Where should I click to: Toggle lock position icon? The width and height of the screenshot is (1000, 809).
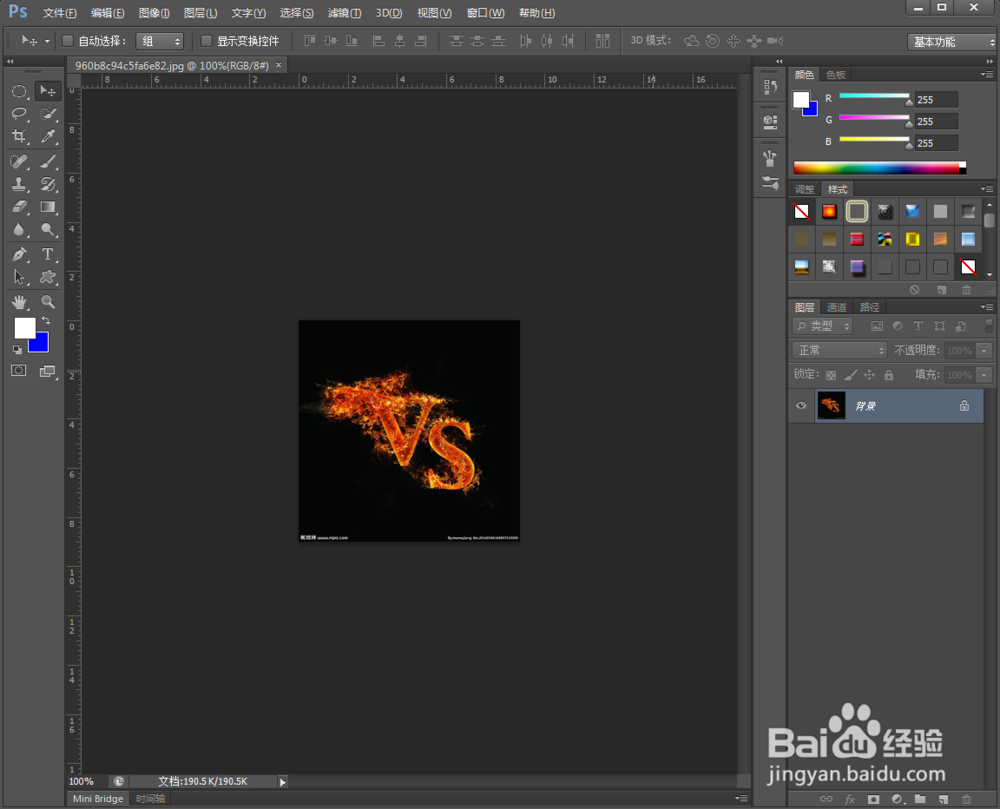point(869,375)
